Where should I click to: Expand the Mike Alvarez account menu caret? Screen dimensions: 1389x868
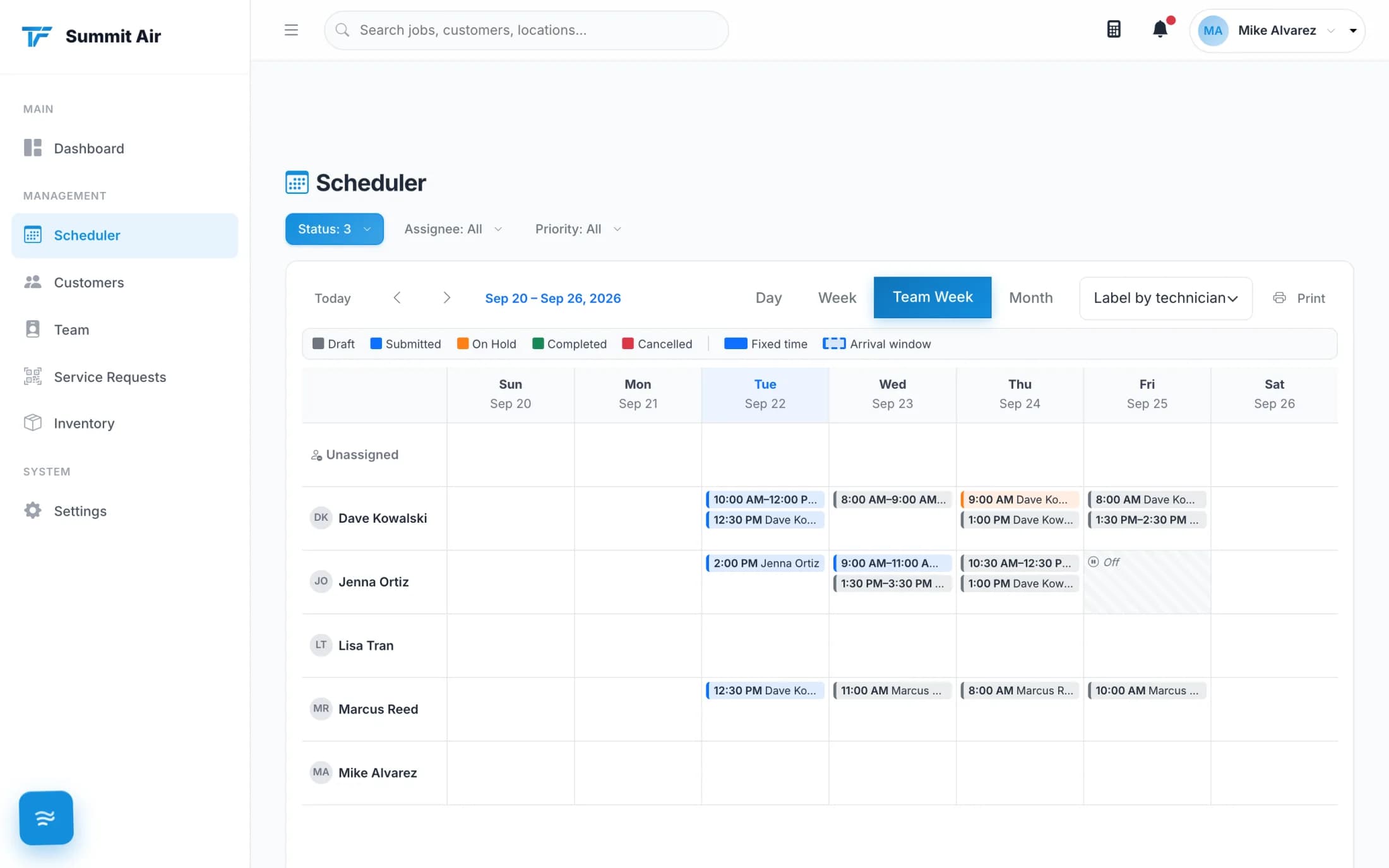point(1353,30)
